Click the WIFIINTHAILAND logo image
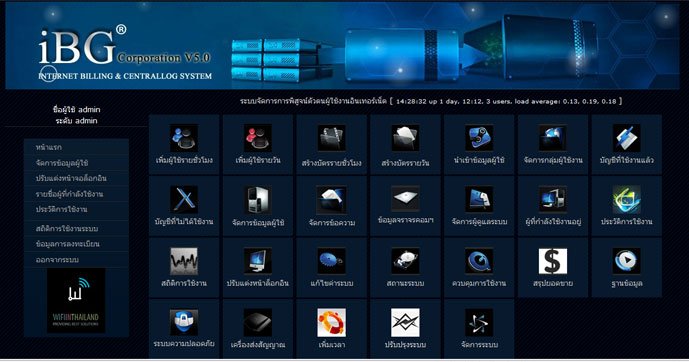 click(x=76, y=300)
